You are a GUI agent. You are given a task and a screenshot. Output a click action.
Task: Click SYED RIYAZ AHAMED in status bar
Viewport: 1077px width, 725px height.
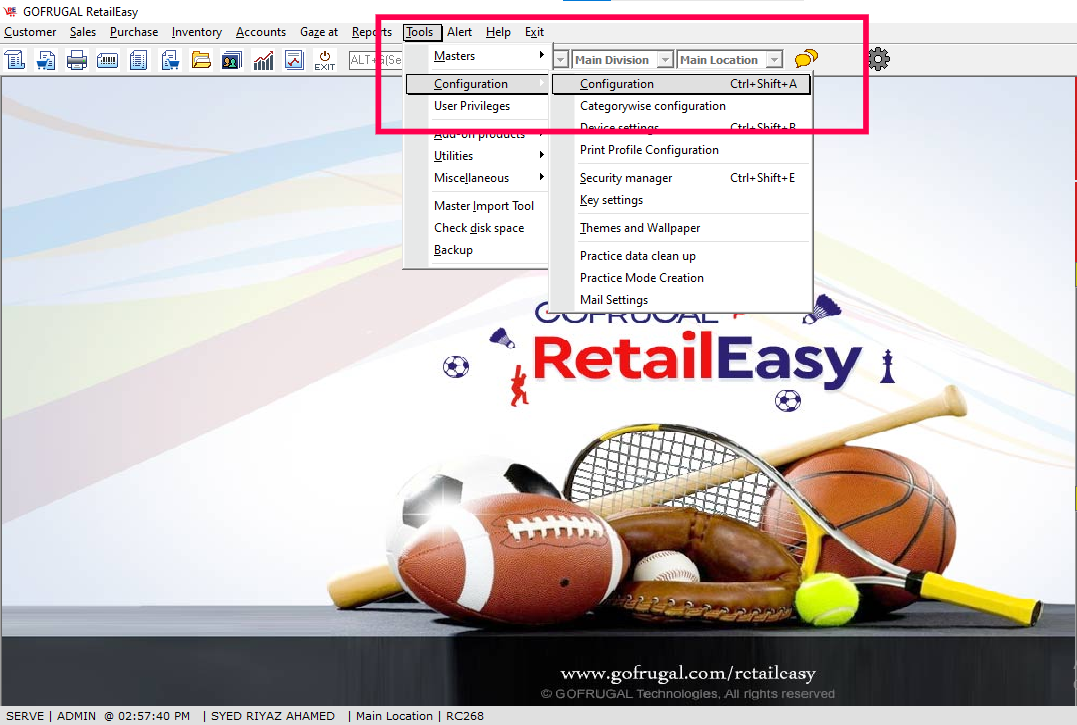coord(273,716)
